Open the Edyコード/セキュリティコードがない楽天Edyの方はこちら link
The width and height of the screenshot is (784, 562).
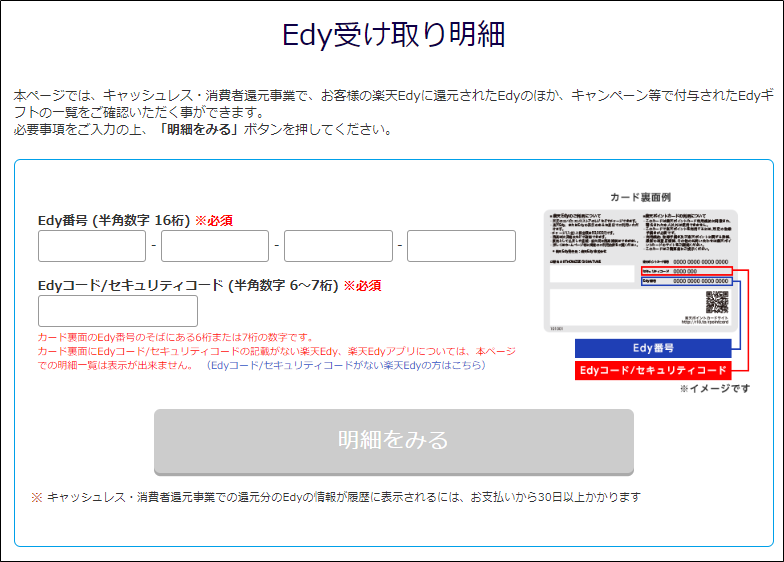pos(346,366)
